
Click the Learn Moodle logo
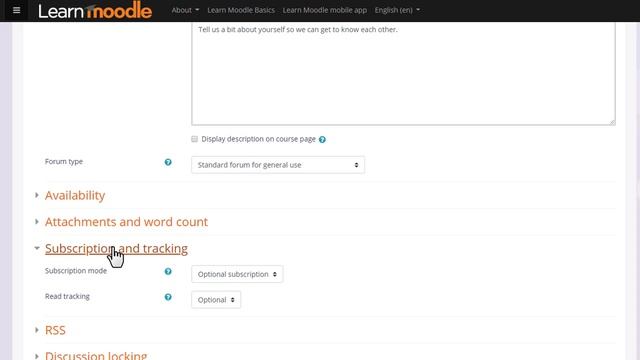pos(95,10)
